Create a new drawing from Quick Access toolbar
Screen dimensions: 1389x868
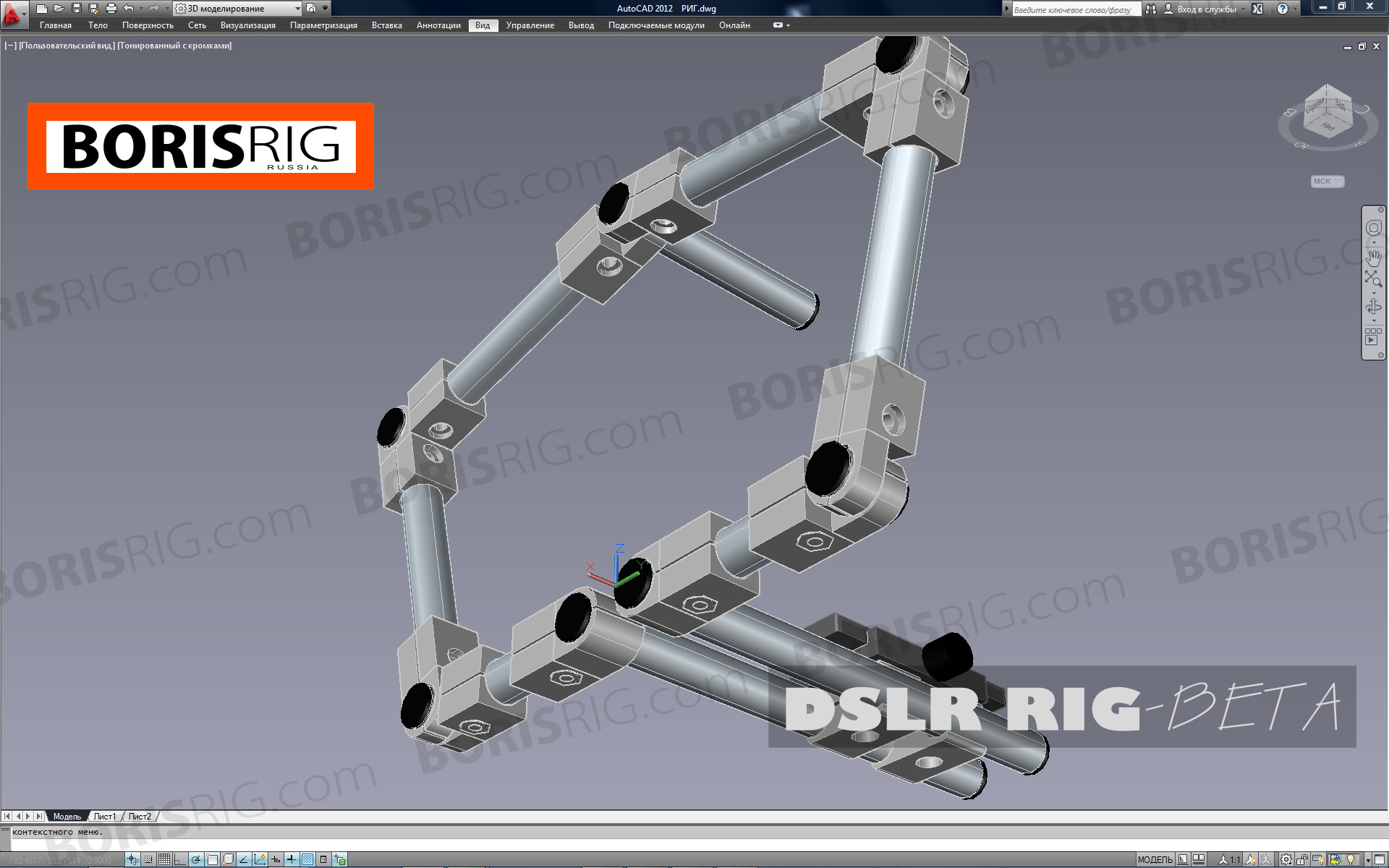pos(42,9)
